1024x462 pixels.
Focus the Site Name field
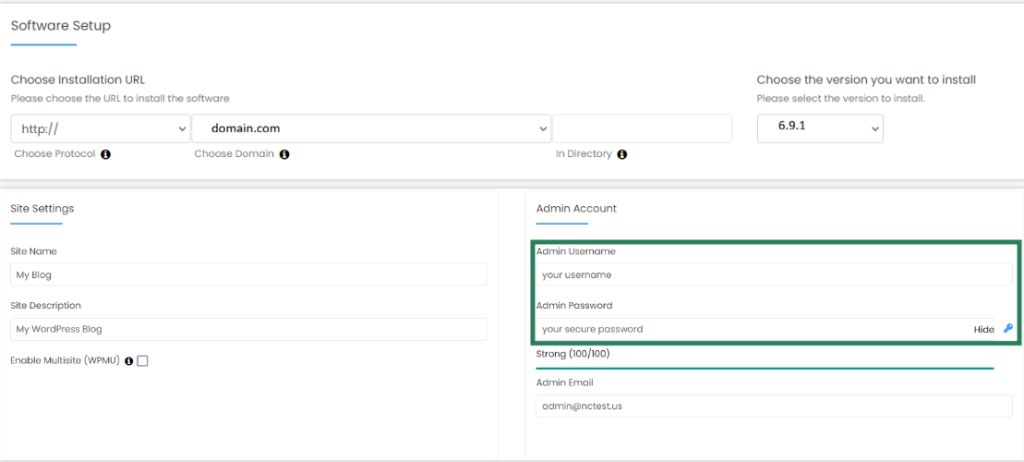(x=249, y=275)
